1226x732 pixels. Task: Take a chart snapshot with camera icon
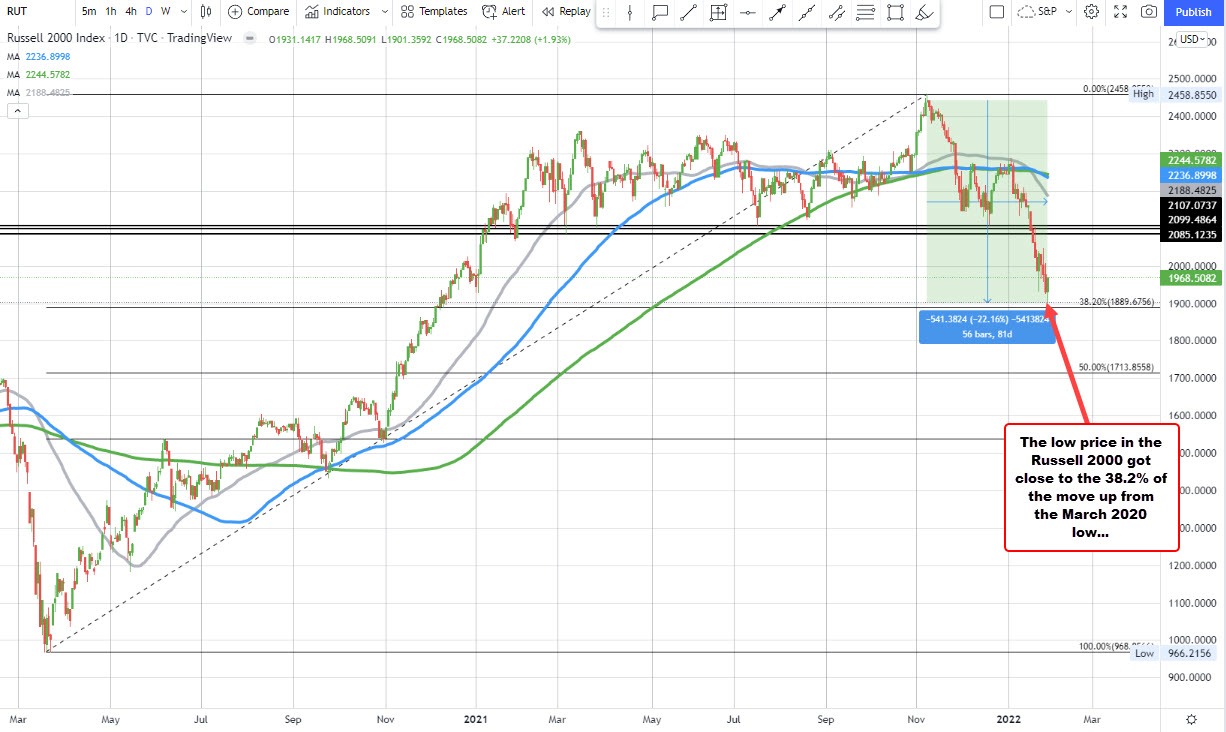(x=1149, y=12)
